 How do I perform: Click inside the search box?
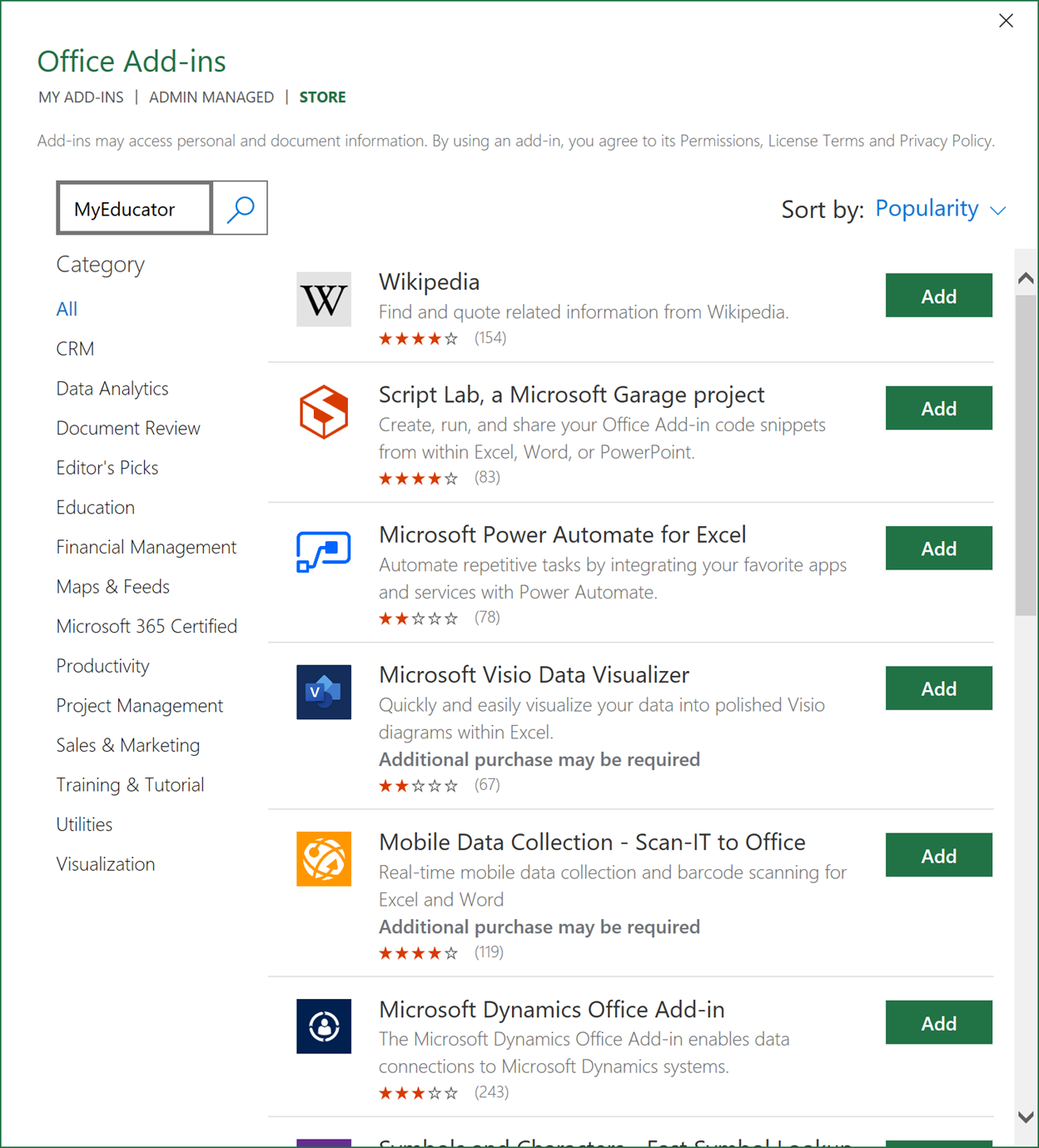pyautogui.click(x=133, y=208)
